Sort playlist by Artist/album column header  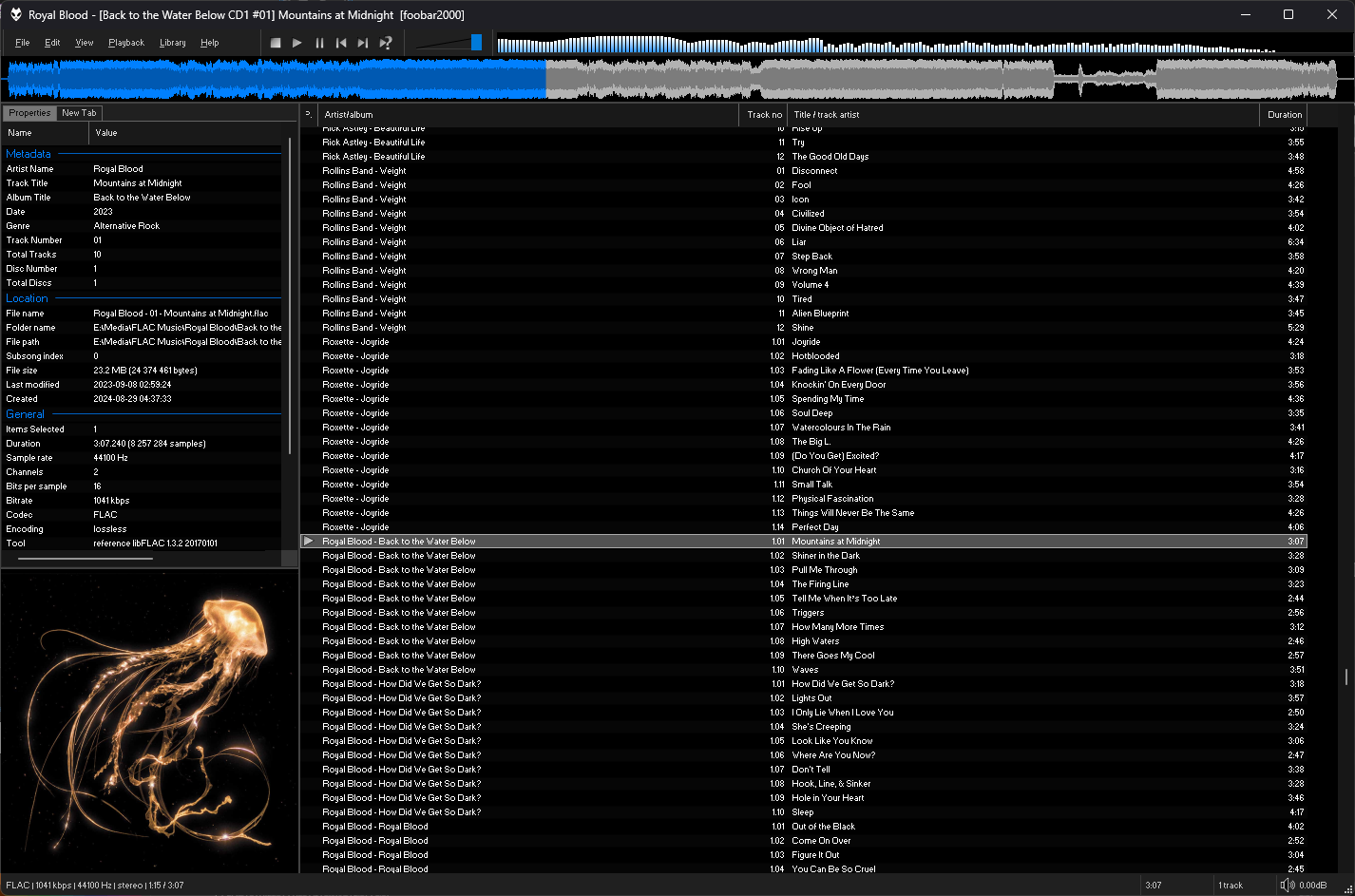click(348, 115)
